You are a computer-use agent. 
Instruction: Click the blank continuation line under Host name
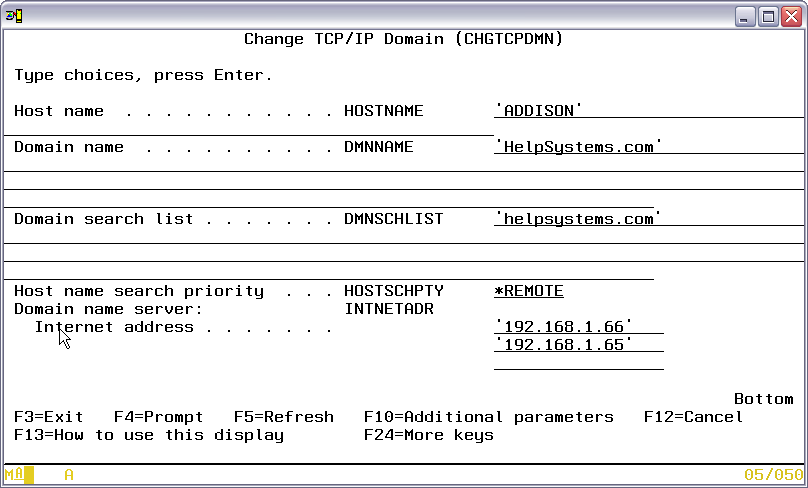pyautogui.click(x=250, y=128)
